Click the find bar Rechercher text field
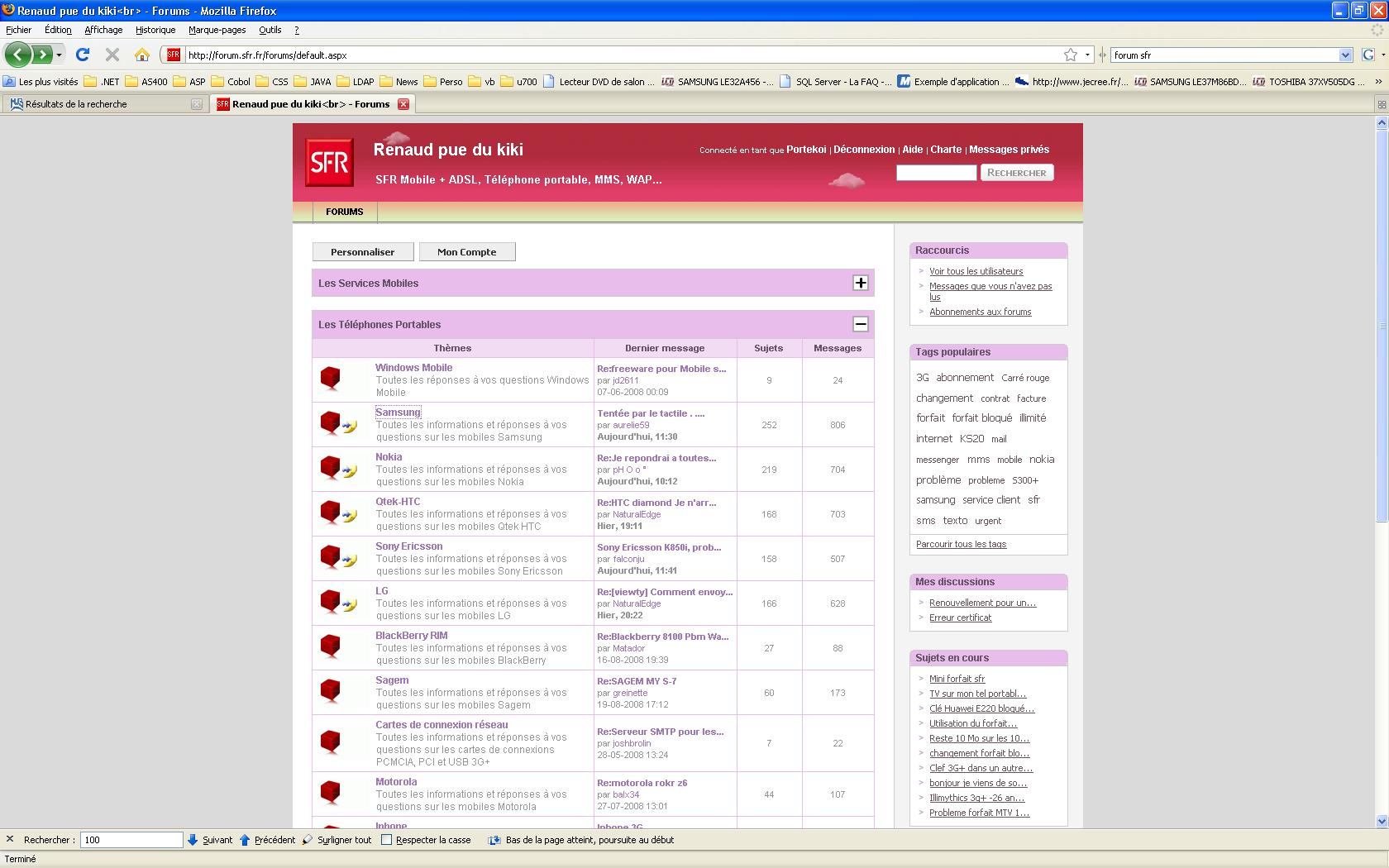 pyautogui.click(x=131, y=840)
